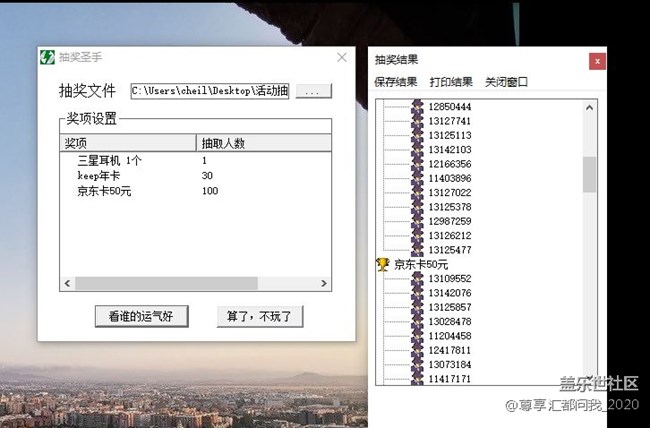Select result entry 13028478
The image size is (650, 428).
pos(450,321)
